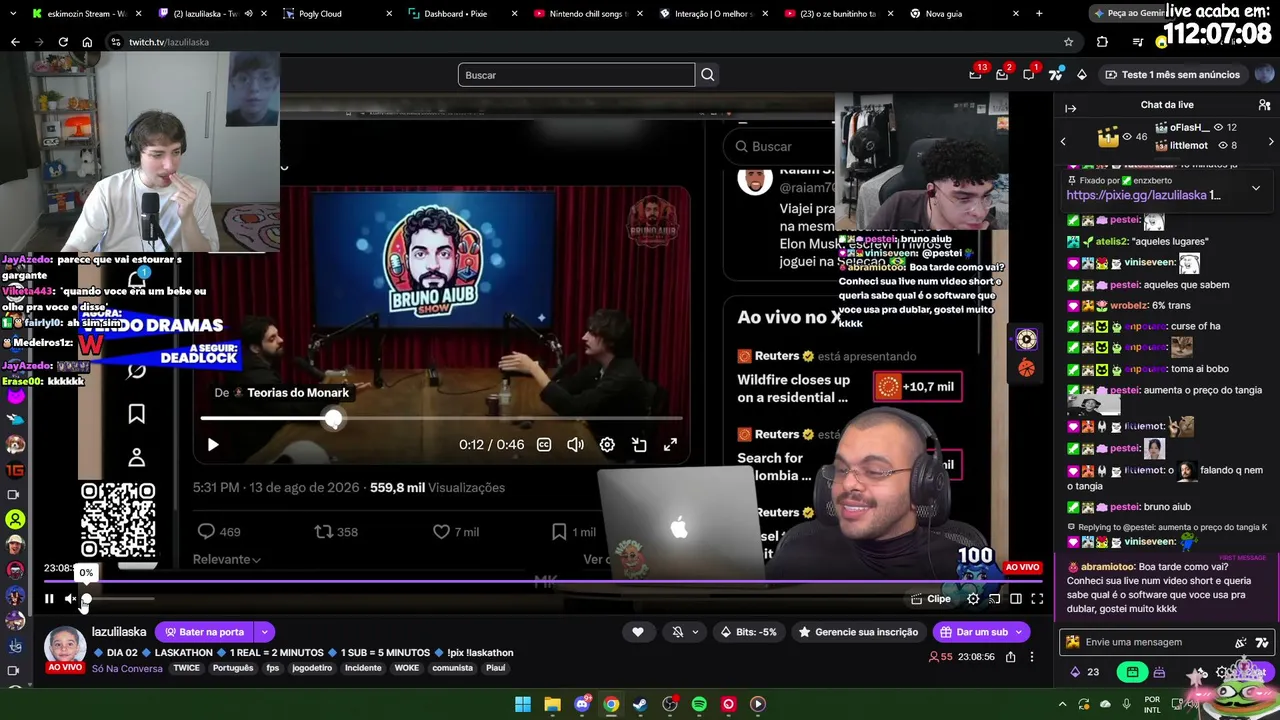Click the Clipe button on the player
Image resolution: width=1280 pixels, height=720 pixels.
931,599
